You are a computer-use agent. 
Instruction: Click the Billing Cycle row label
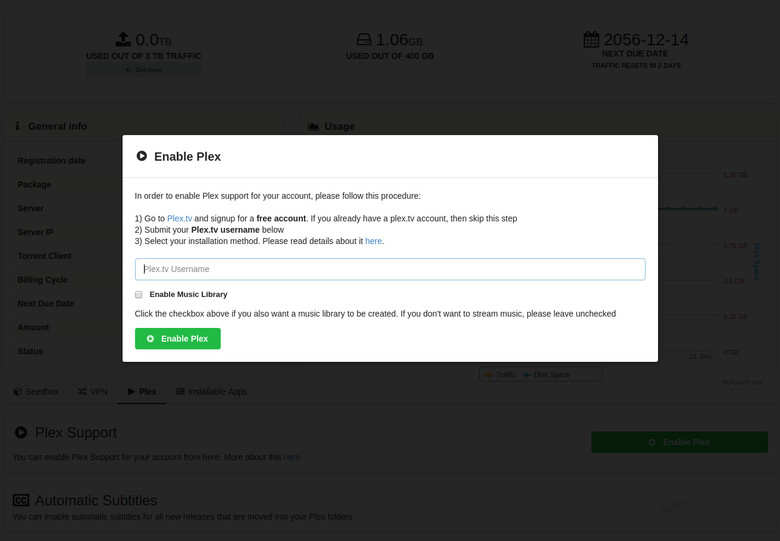(x=42, y=280)
